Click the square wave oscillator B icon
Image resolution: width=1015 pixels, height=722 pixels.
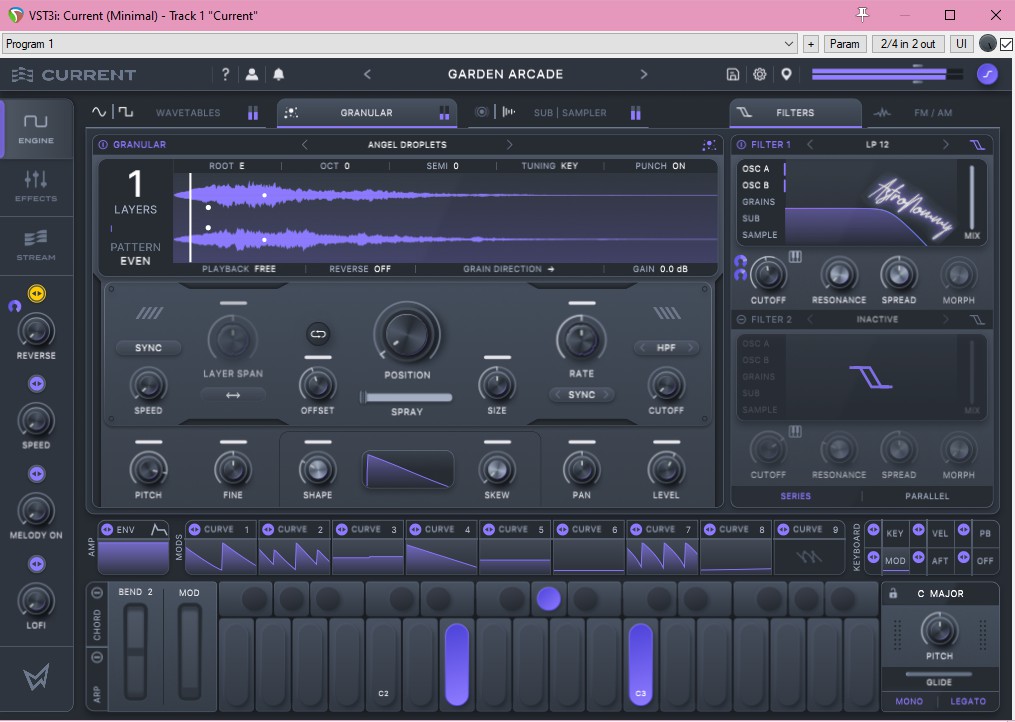(126, 112)
